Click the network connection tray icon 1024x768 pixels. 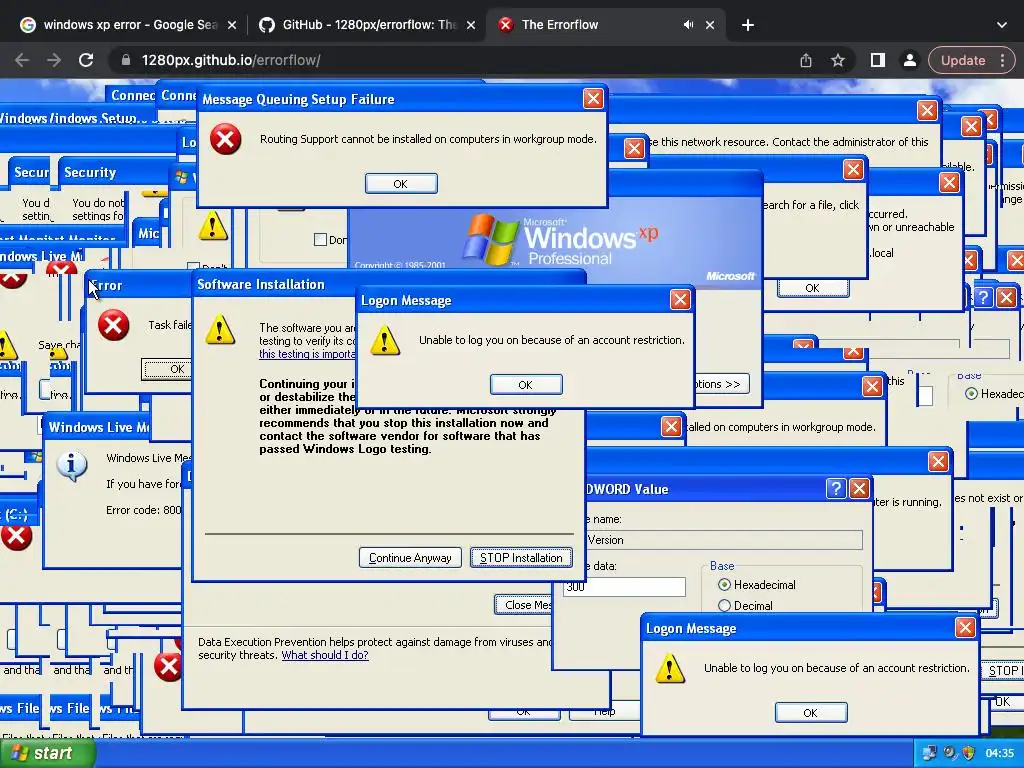[929, 753]
